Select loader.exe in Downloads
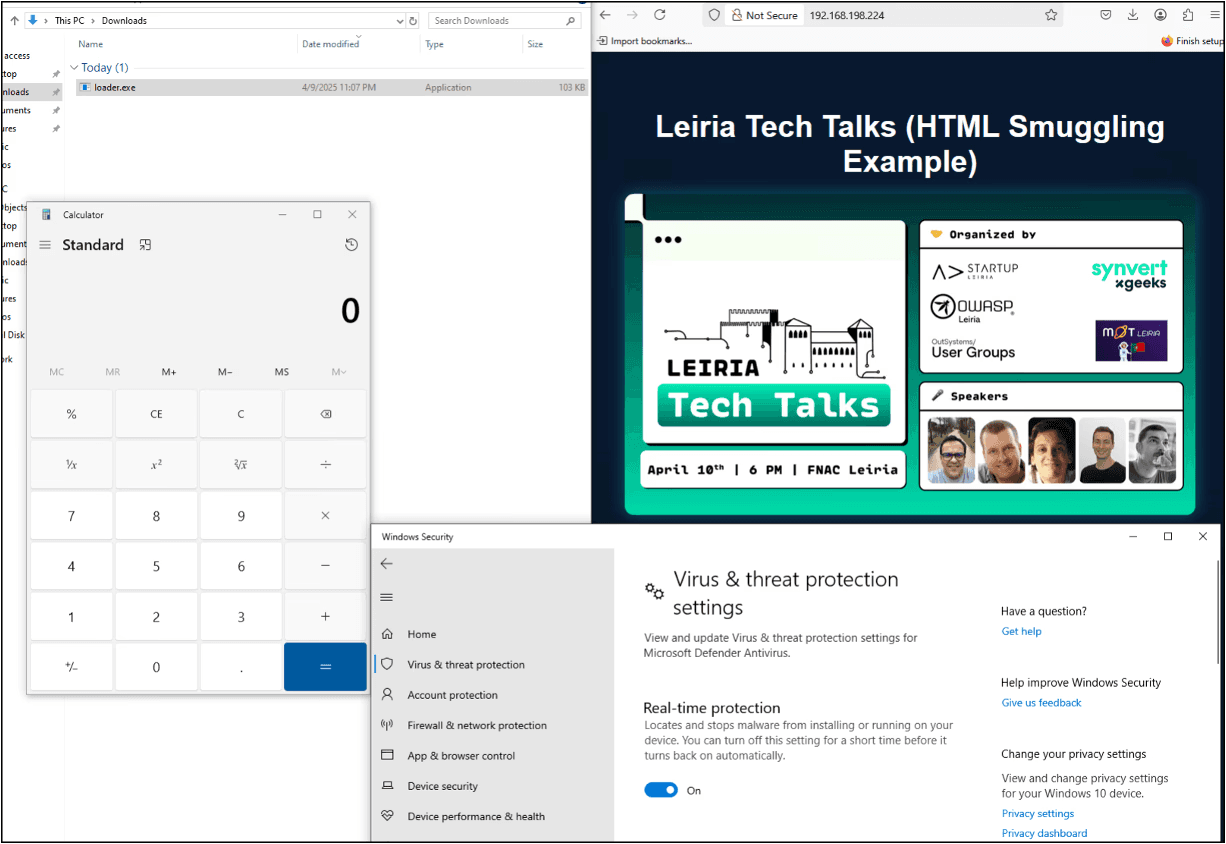Screen dimensions: 1226x844 (x=332, y=87)
